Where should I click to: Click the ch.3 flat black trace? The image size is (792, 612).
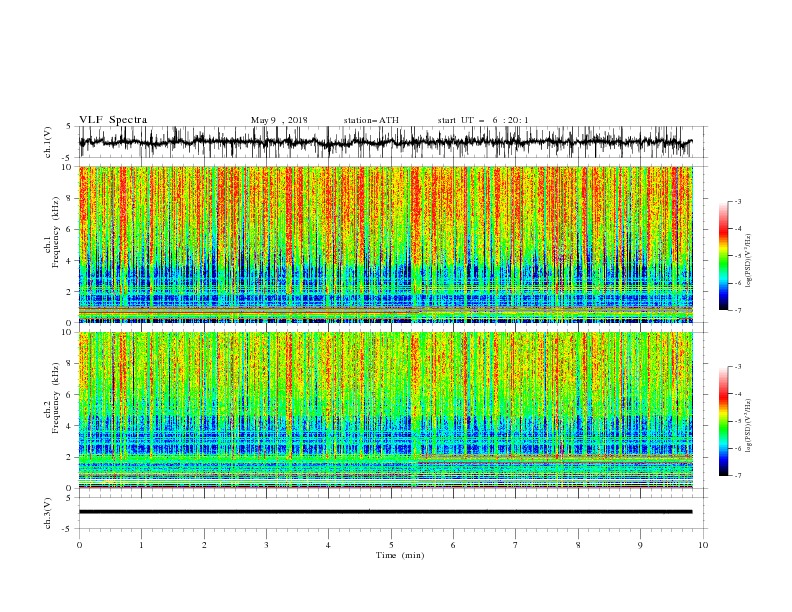(385, 512)
